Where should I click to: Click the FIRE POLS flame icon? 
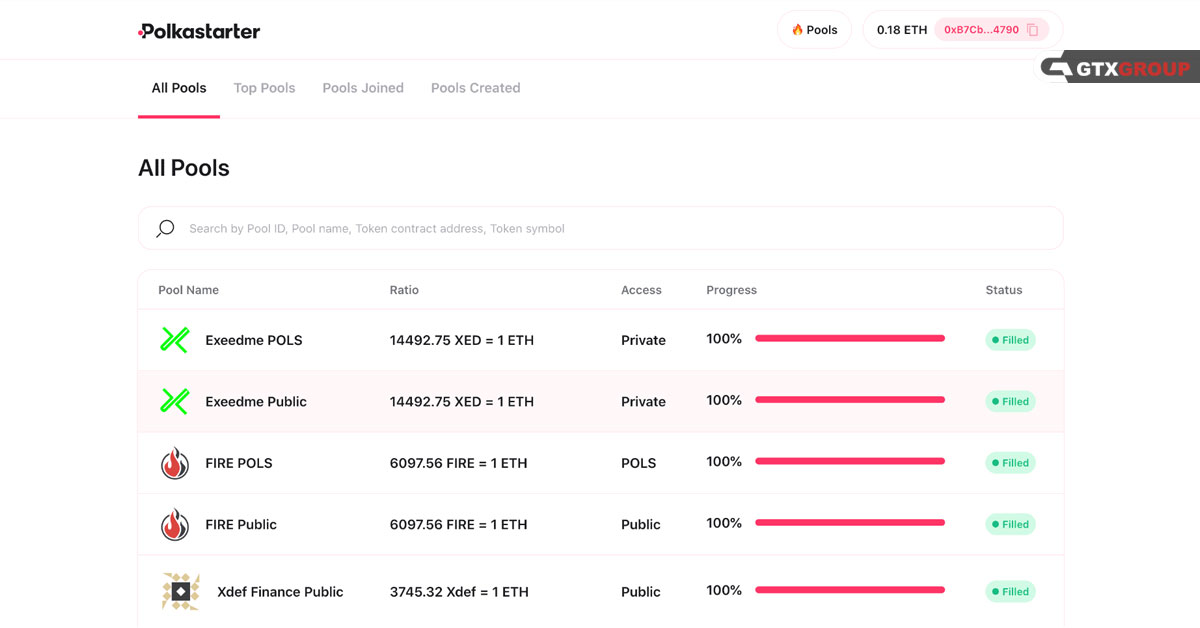tap(175, 463)
